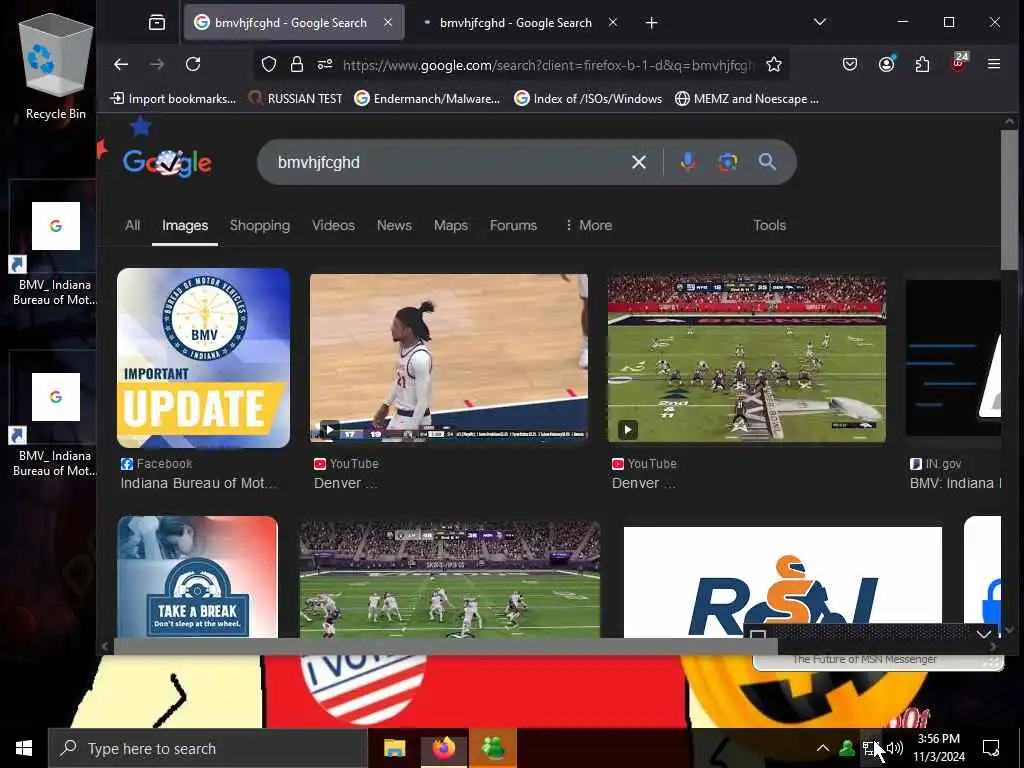
Task: Click the uBlock extension badge 24
Action: 959,62
